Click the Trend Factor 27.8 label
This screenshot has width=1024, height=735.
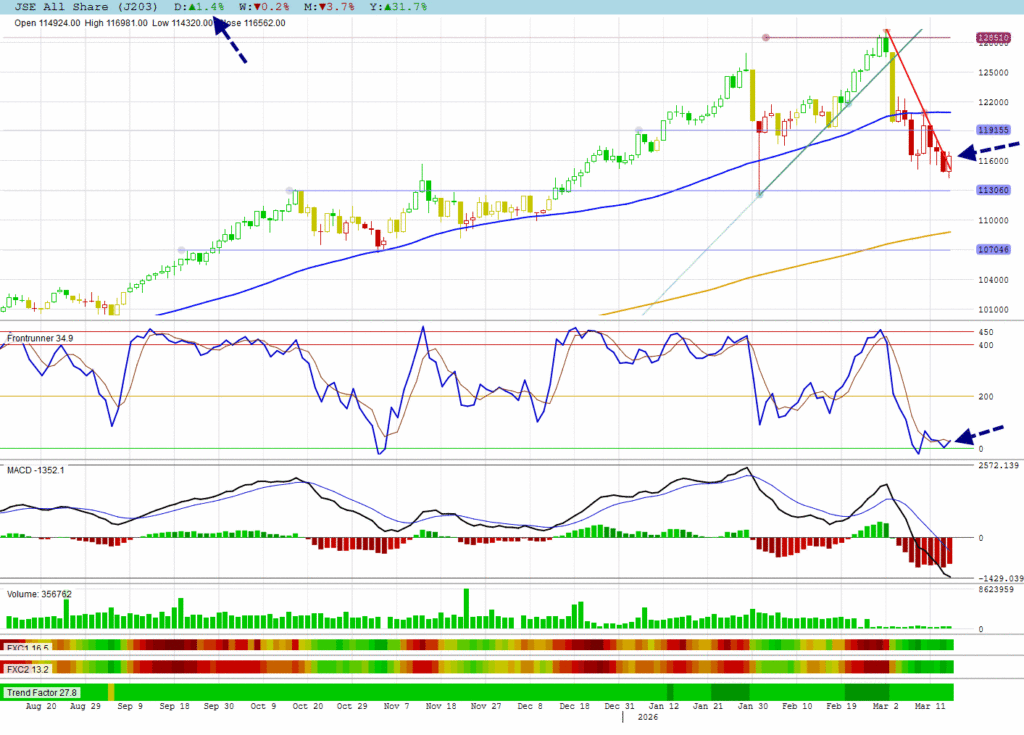point(41,692)
